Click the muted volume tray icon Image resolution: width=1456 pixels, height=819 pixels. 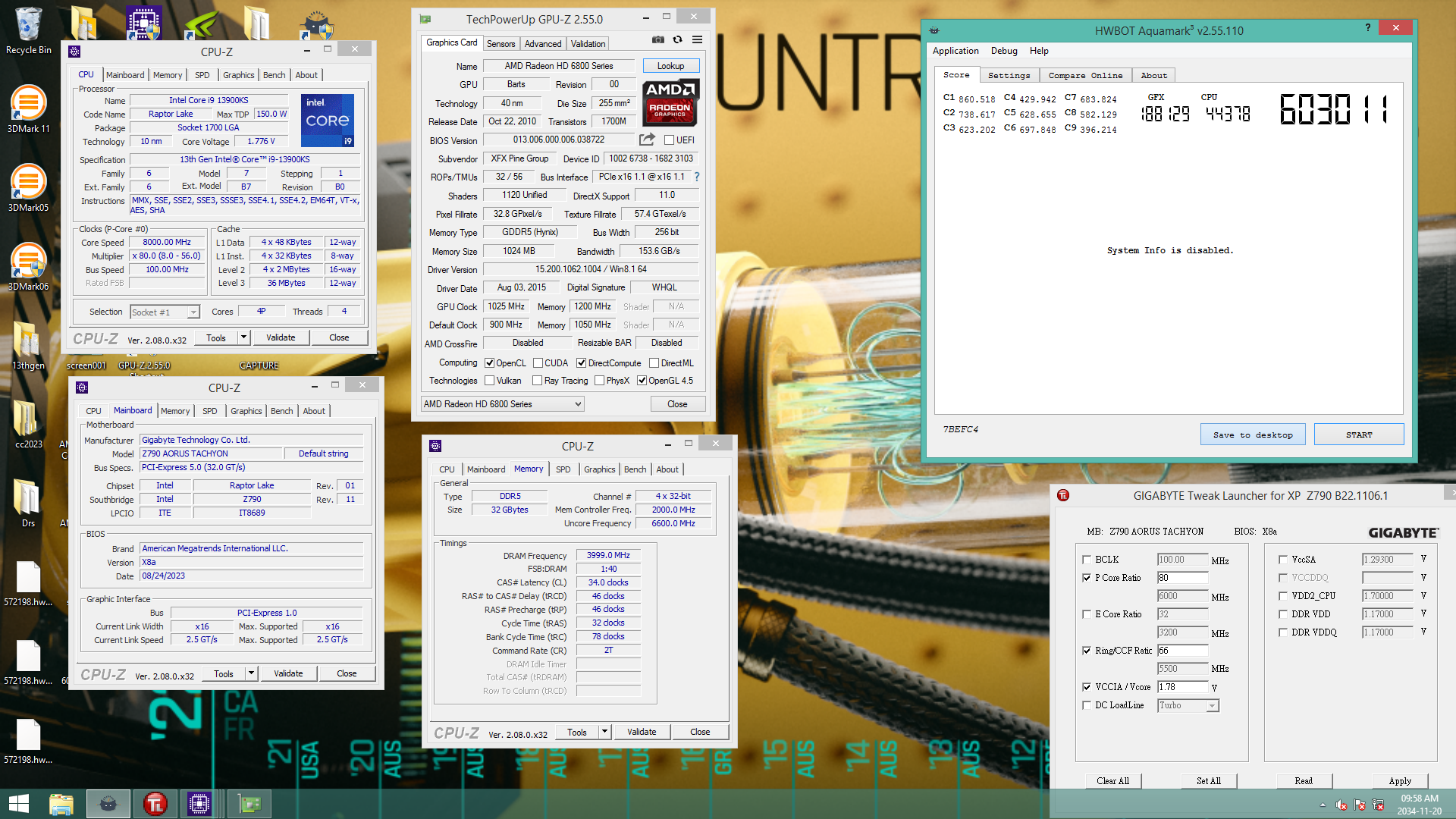pos(1341,805)
